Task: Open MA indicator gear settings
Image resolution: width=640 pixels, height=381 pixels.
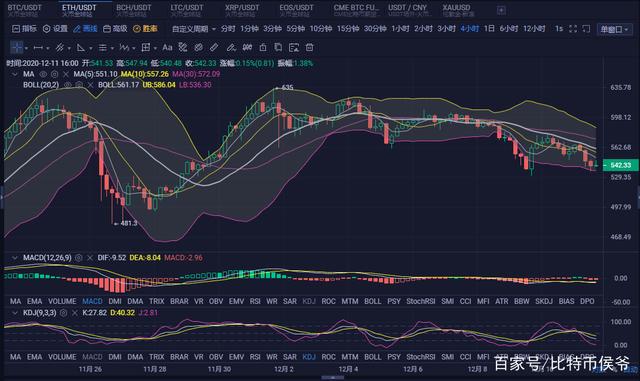Action: click(x=54, y=74)
